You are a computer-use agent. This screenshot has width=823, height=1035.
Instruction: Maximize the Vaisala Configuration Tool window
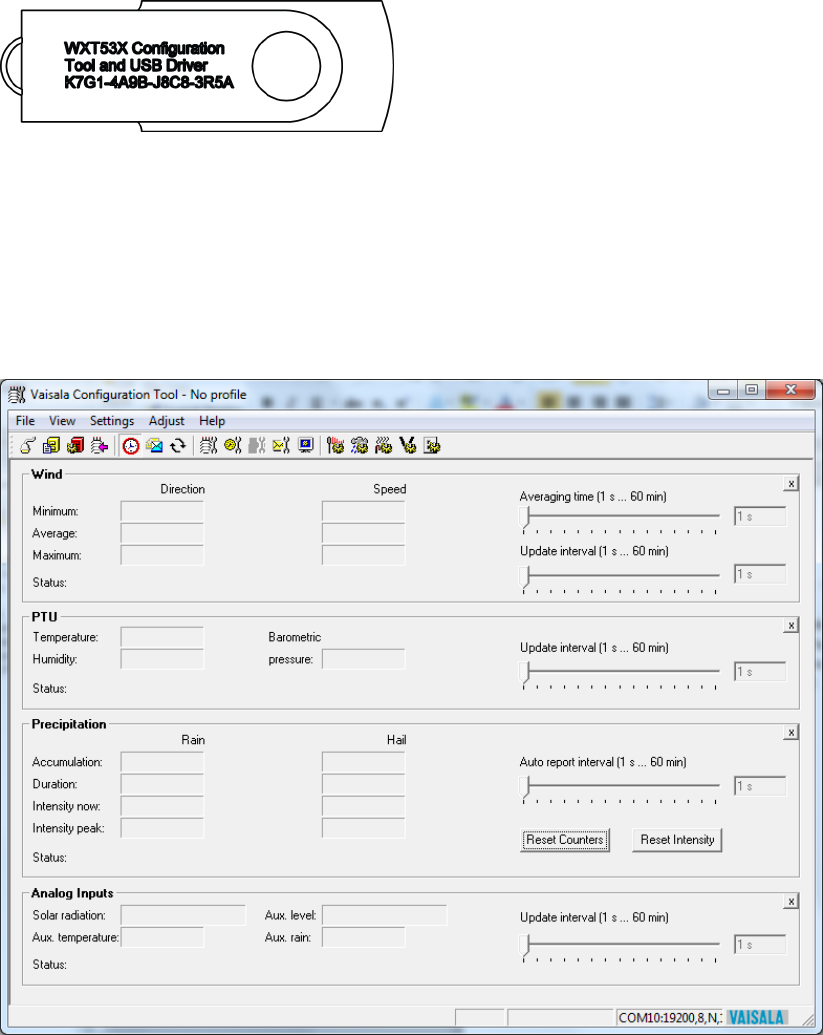click(751, 390)
